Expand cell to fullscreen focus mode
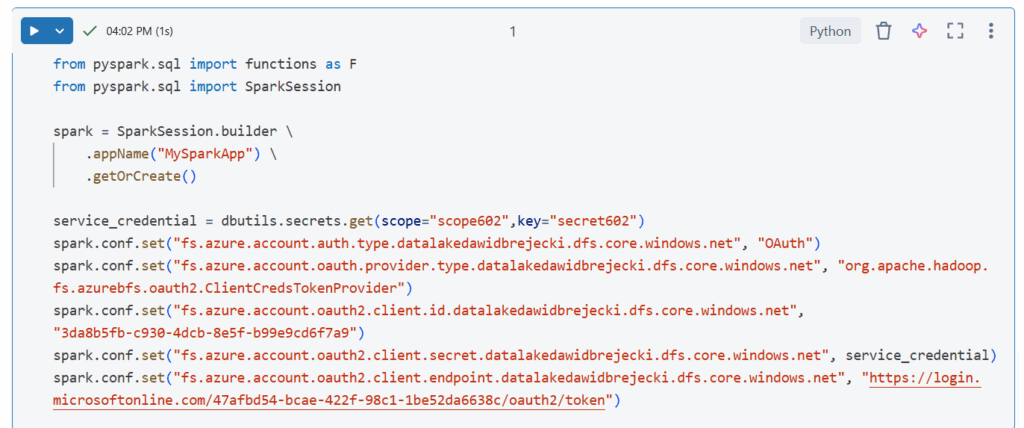Viewport: 1024px width, 428px height. tap(955, 31)
